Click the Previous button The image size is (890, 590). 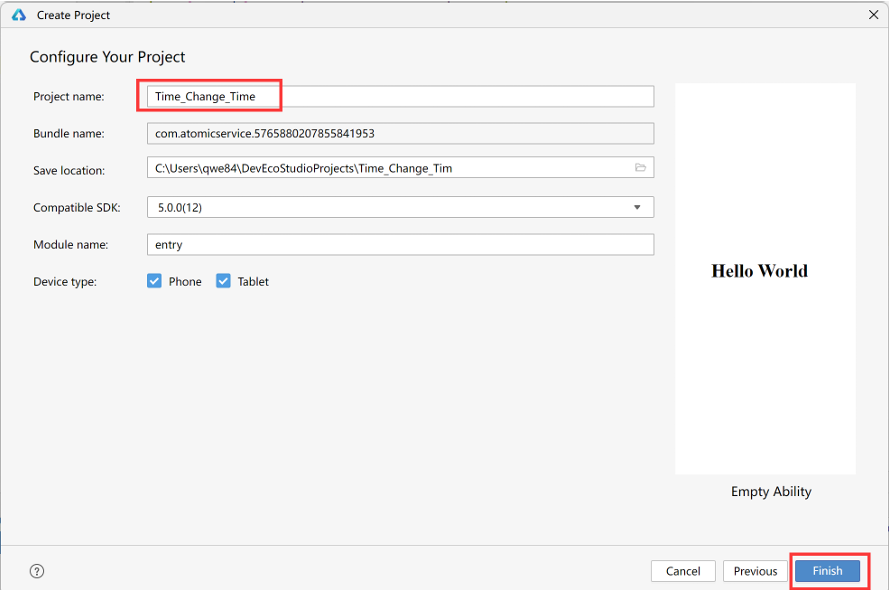[755, 571]
